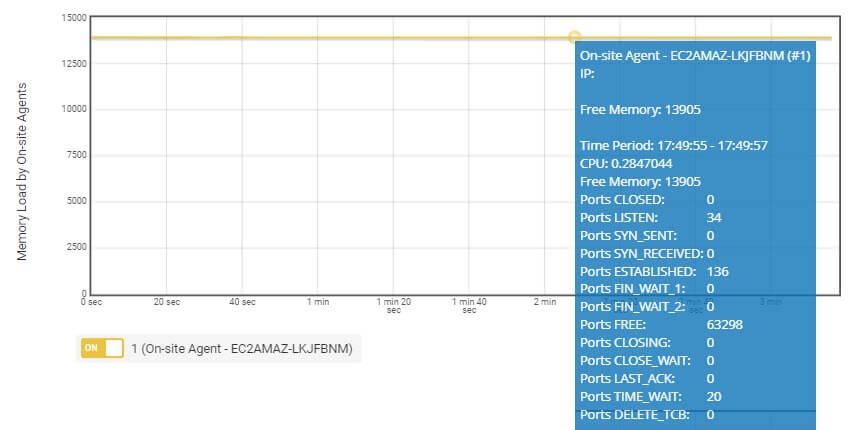Click the x-axis label "2 min"
The width and height of the screenshot is (848, 430).
[x=545, y=302]
